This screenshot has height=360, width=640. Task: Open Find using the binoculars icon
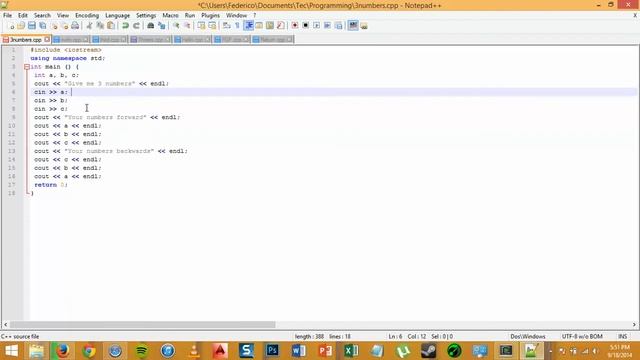151,26
